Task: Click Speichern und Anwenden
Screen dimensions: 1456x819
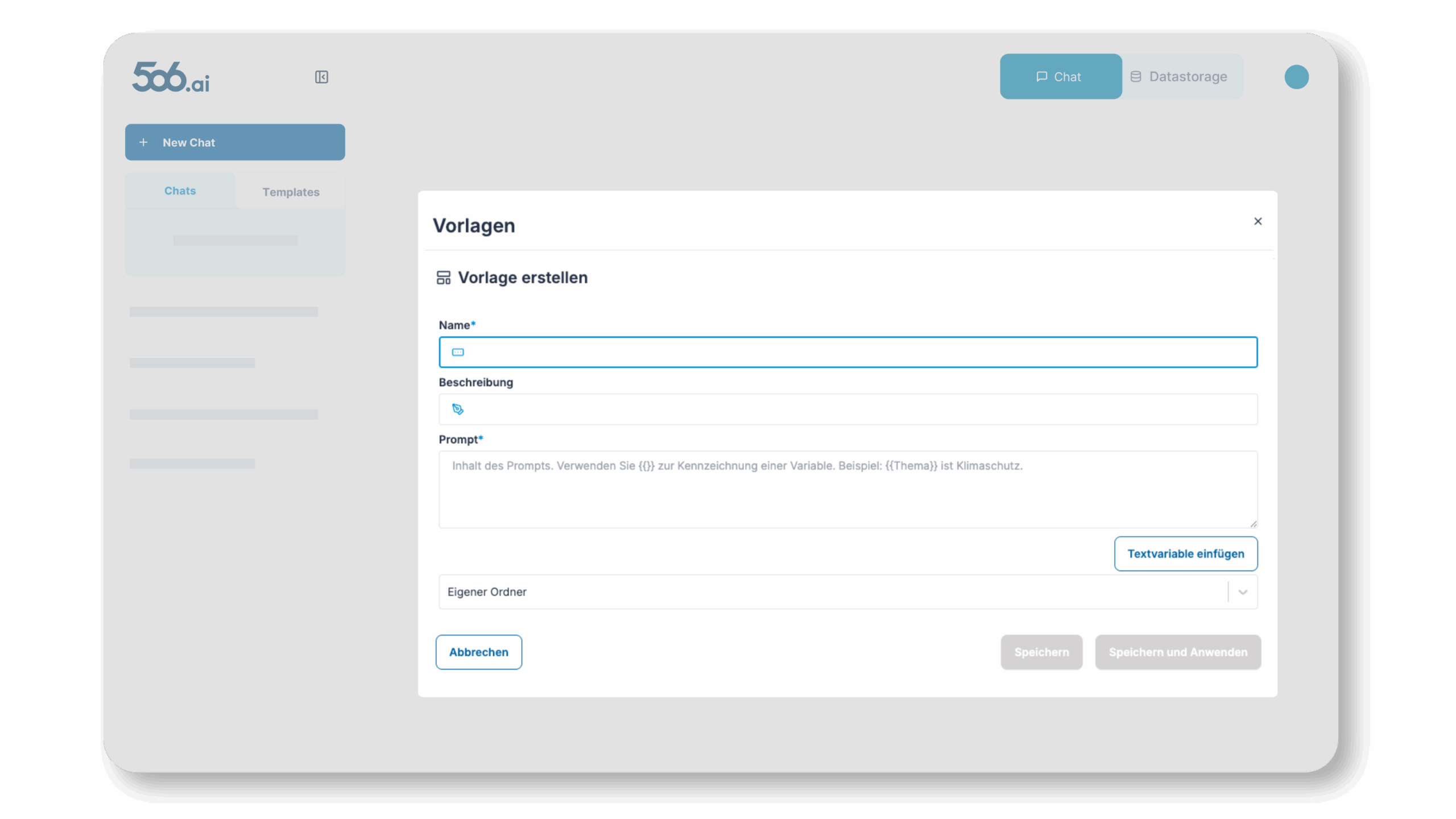Action: (1178, 652)
